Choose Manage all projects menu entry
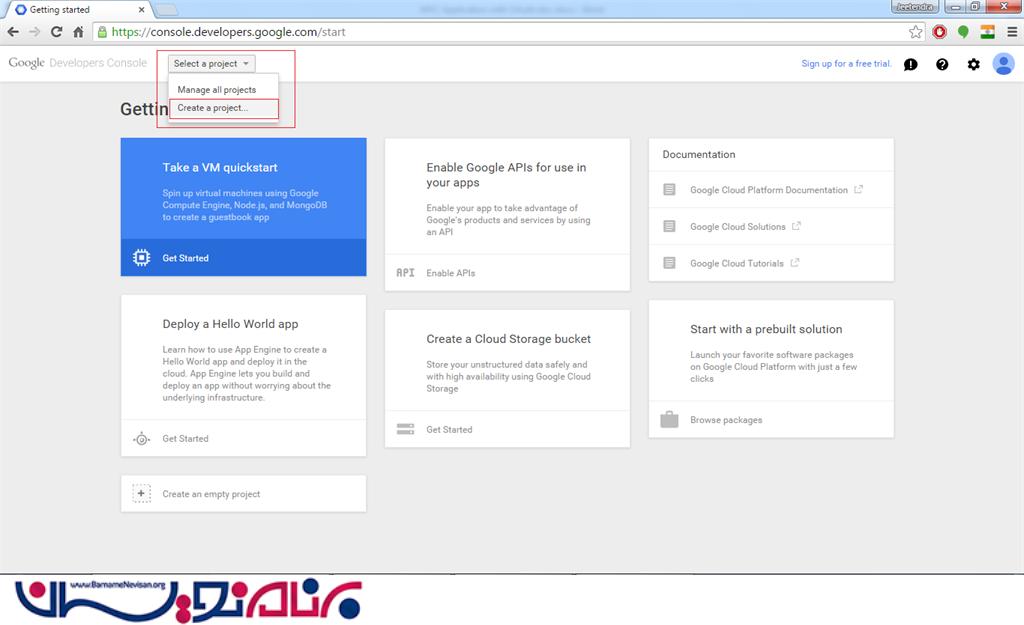This screenshot has height=625, width=1024. (217, 90)
